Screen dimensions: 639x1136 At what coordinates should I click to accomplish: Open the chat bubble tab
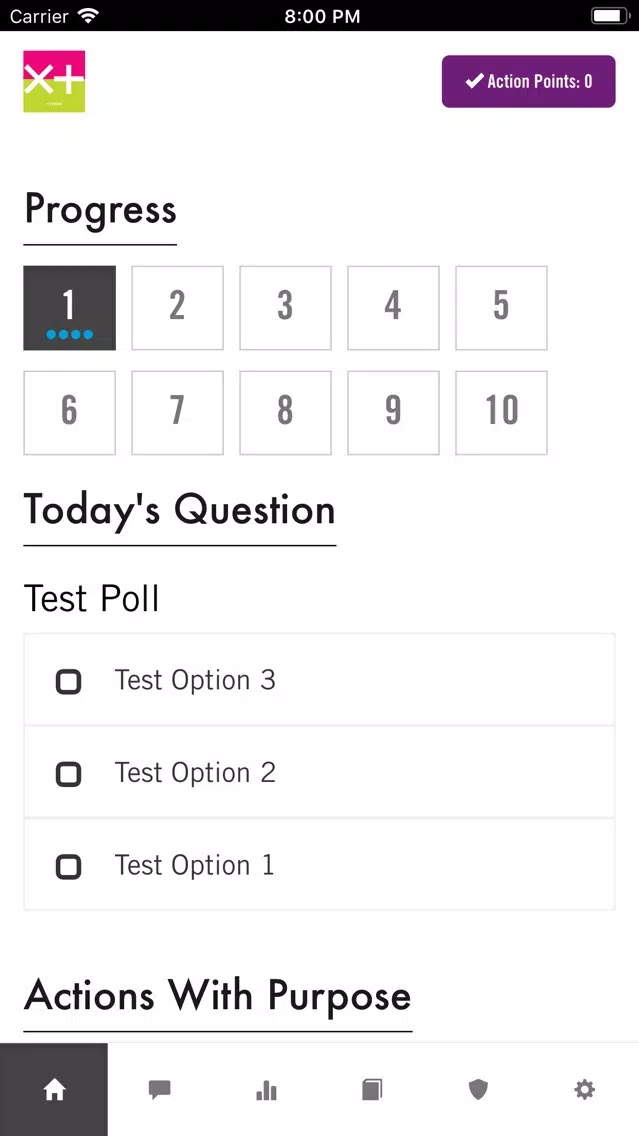point(159,1089)
